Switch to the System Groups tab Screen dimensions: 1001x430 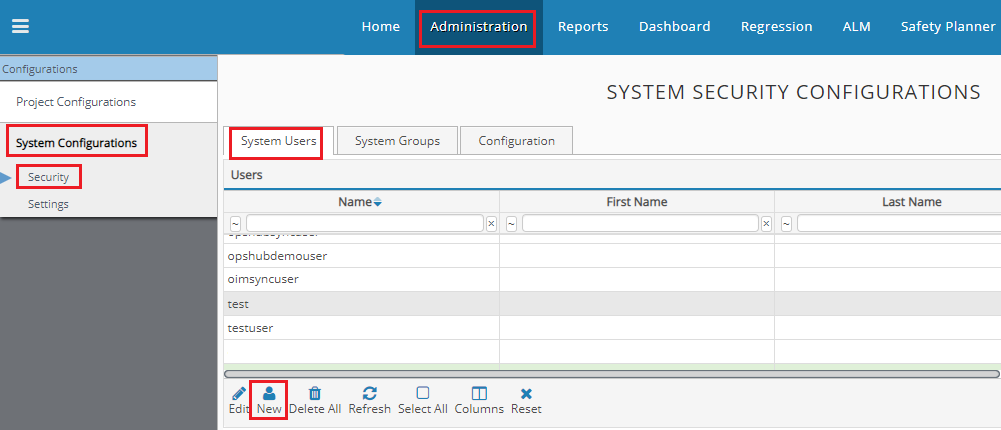tap(397, 141)
